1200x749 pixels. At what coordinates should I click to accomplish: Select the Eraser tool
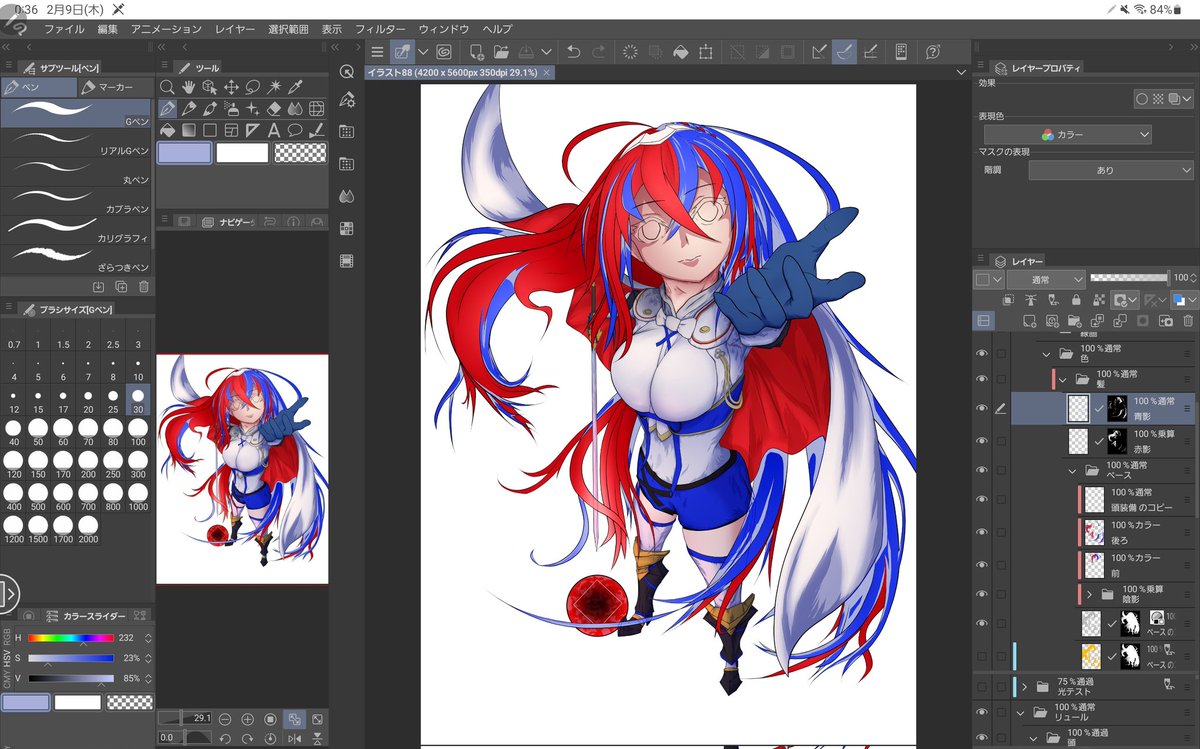coord(274,109)
